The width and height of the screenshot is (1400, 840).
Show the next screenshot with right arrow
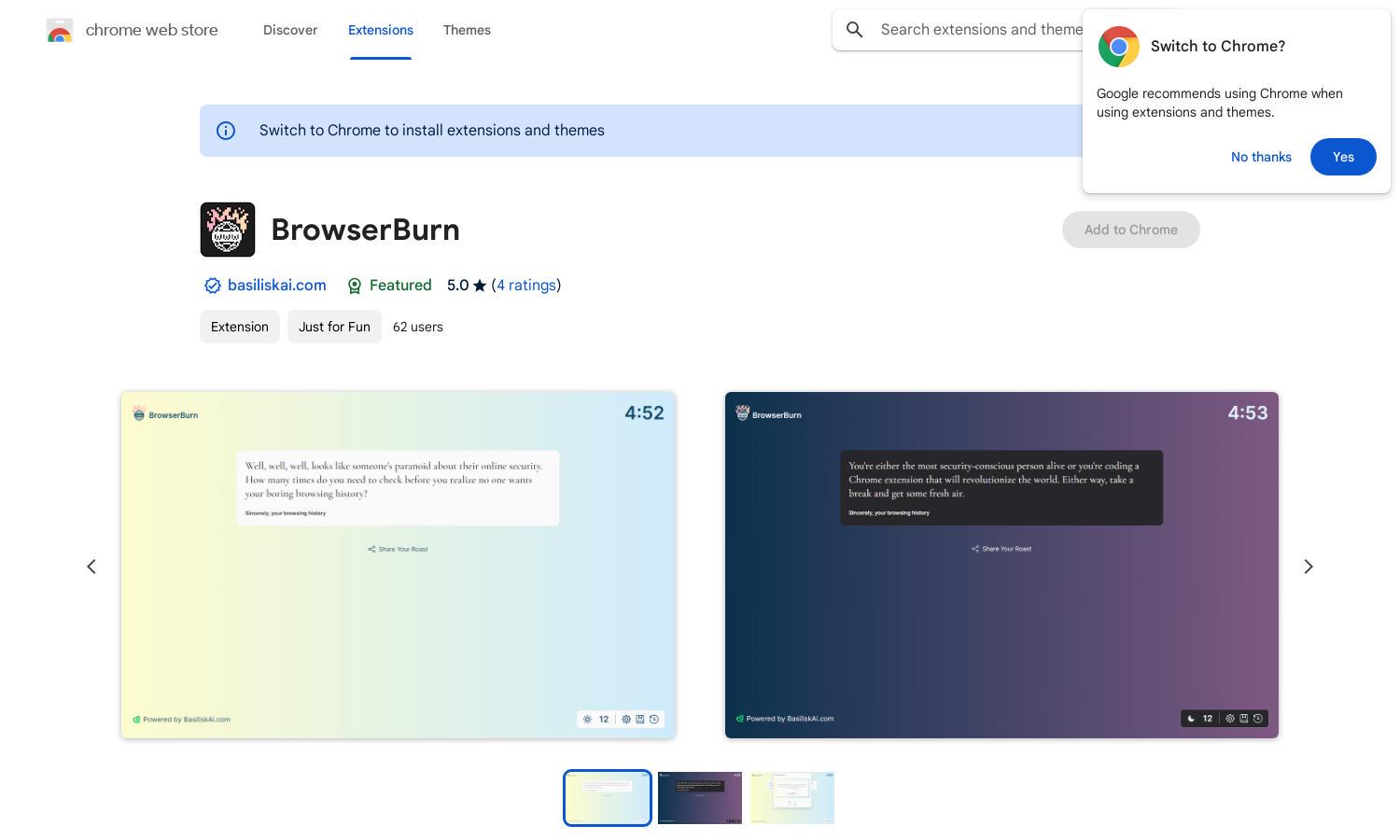pyautogui.click(x=1309, y=567)
